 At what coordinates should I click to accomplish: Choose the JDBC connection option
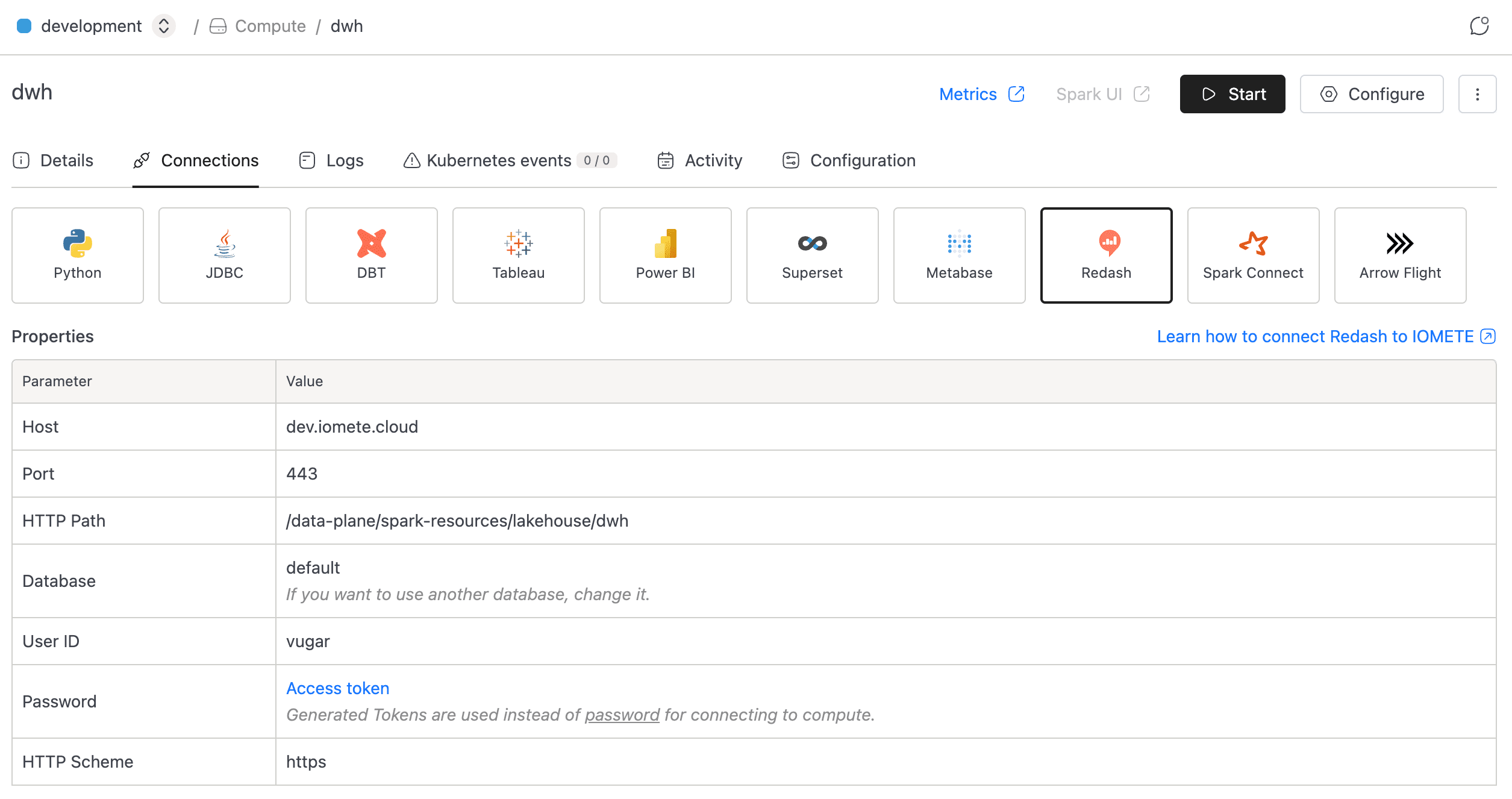click(225, 255)
